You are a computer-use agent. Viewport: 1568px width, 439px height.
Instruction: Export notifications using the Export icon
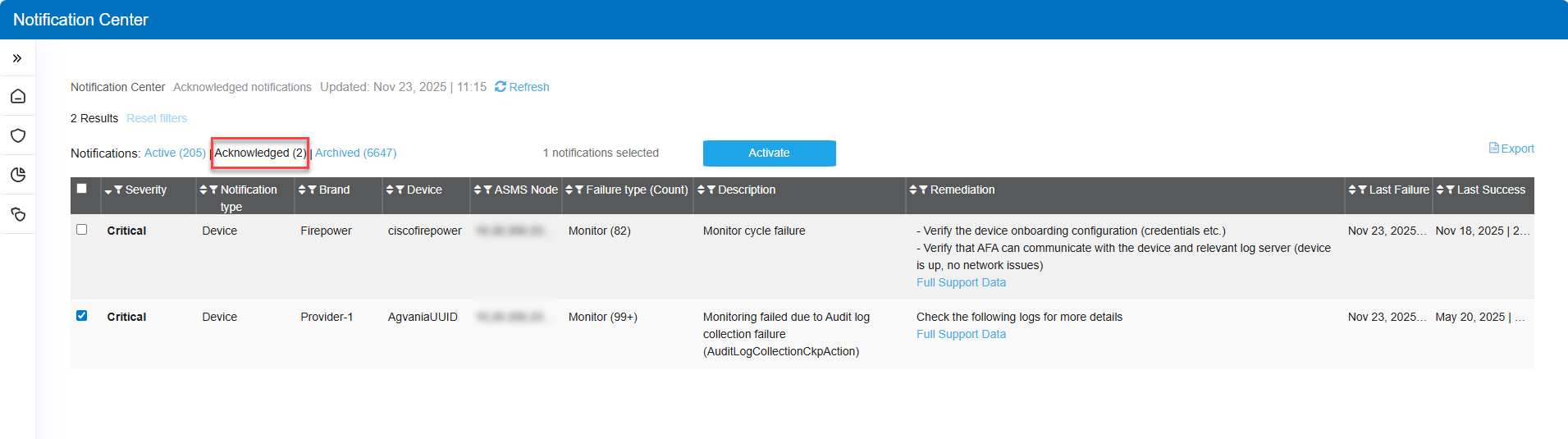(1494, 149)
